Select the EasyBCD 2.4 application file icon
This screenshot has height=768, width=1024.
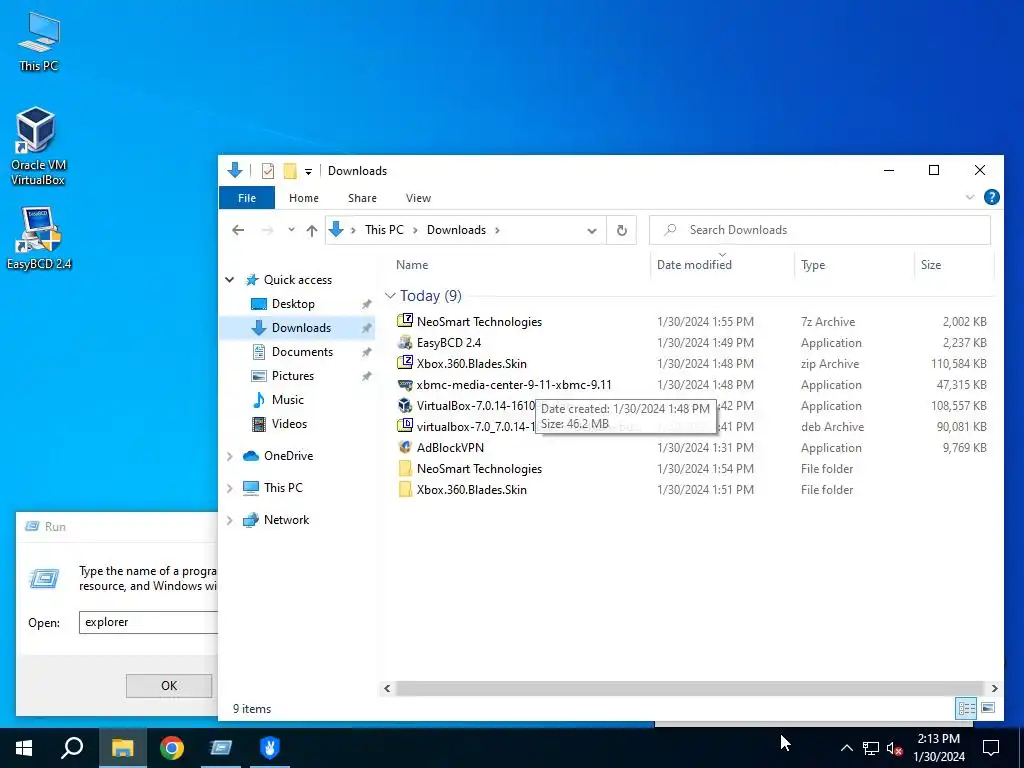point(405,342)
